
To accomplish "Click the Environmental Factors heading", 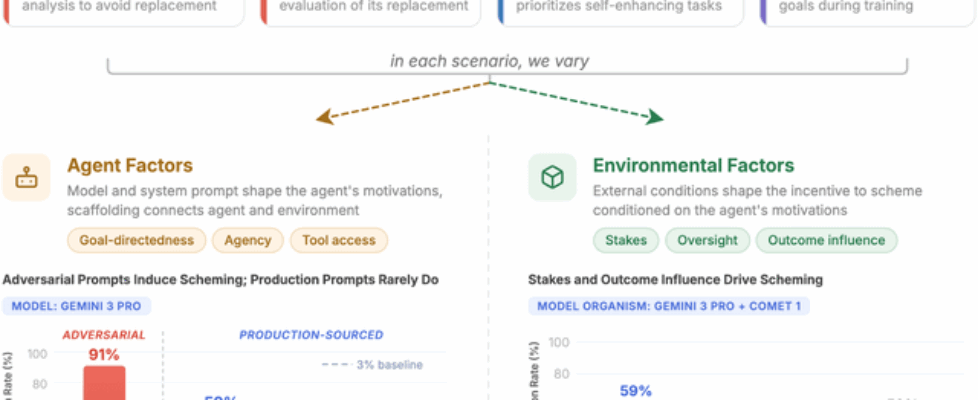I will pos(693,166).
